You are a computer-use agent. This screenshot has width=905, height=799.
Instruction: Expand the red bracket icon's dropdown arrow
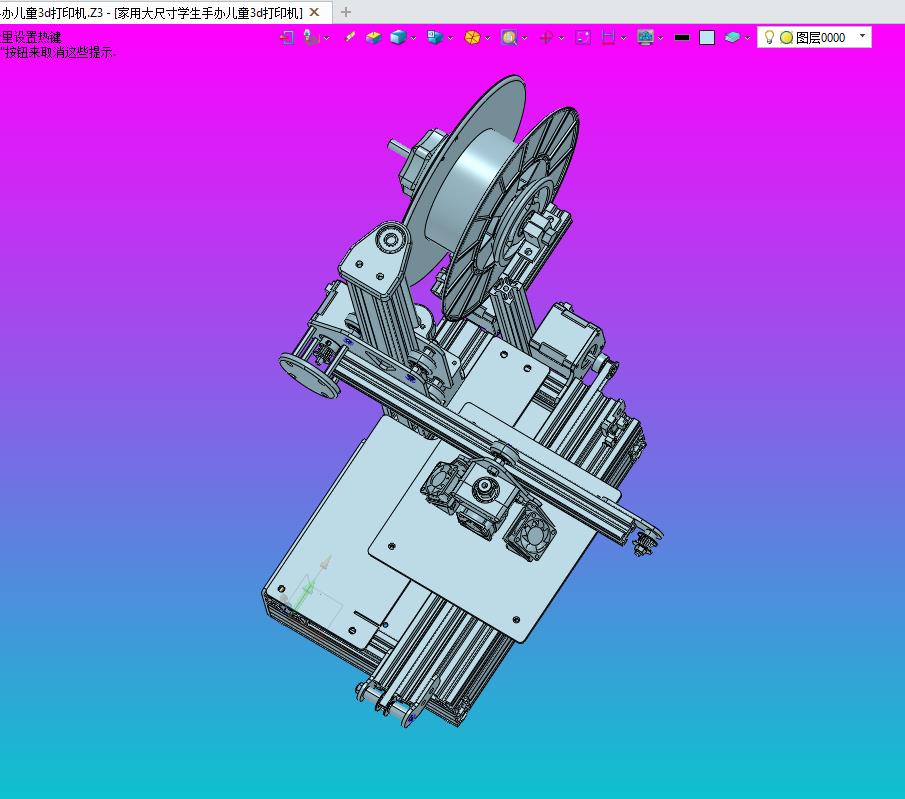point(623,38)
